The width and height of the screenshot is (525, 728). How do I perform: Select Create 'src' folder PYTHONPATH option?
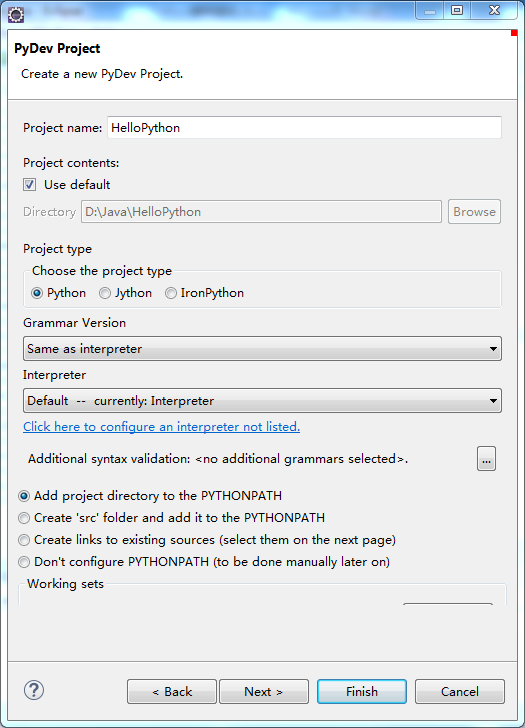24,518
